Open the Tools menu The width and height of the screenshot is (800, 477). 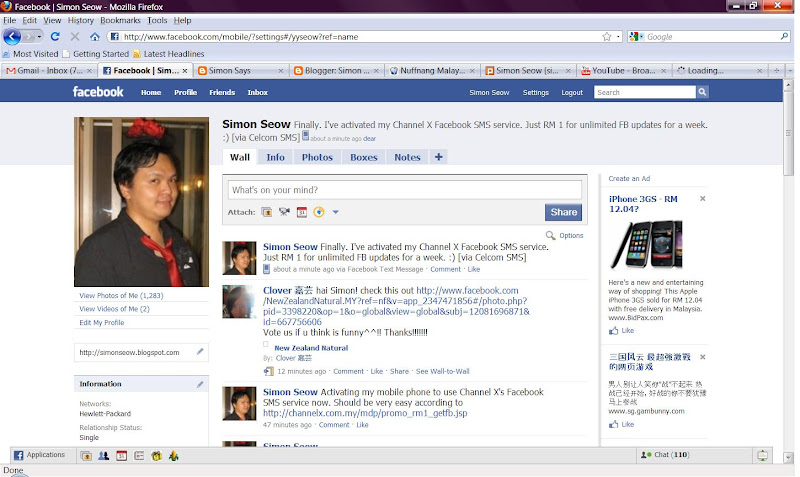tap(157, 20)
